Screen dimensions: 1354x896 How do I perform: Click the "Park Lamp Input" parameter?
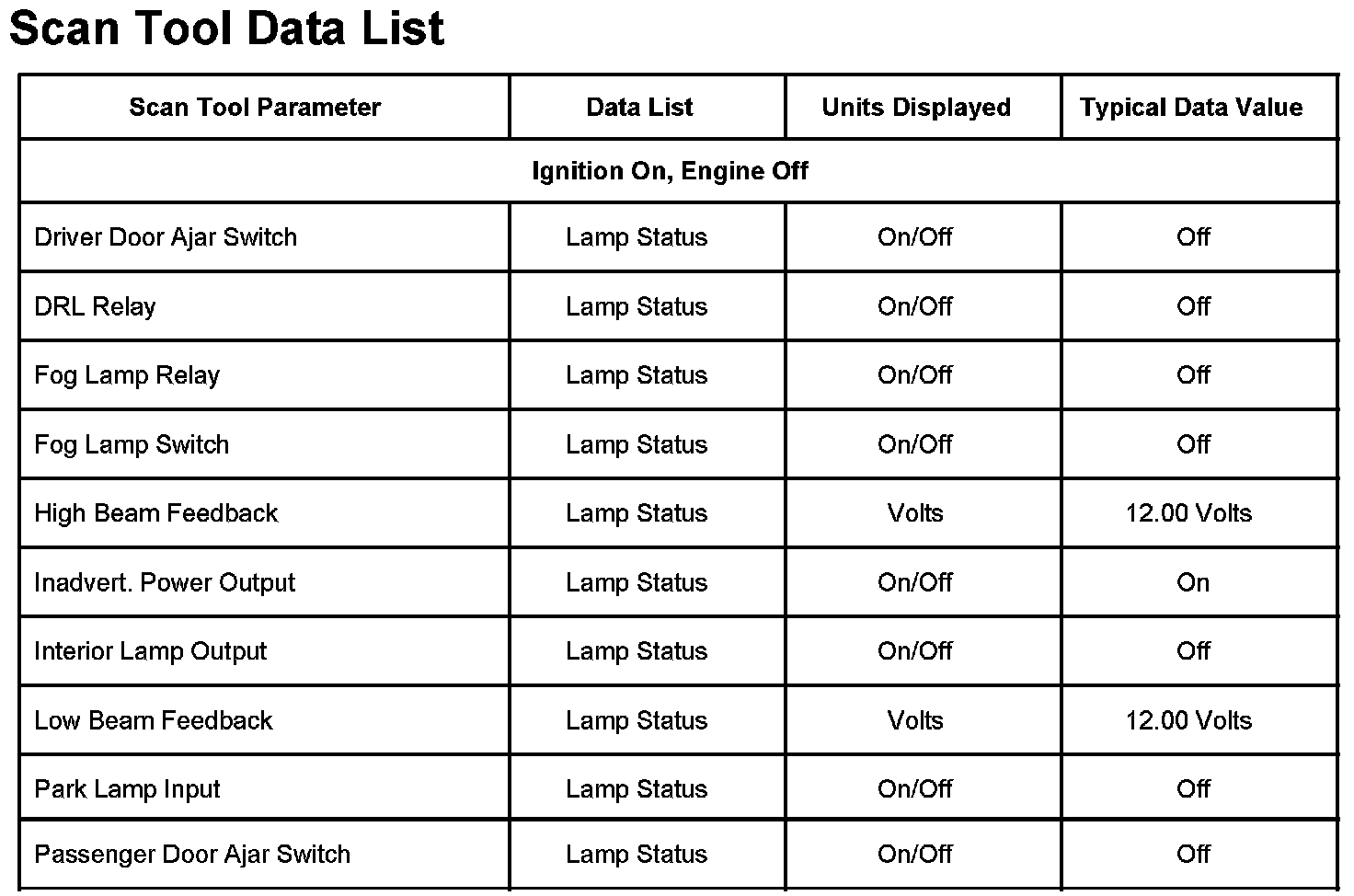(127, 789)
